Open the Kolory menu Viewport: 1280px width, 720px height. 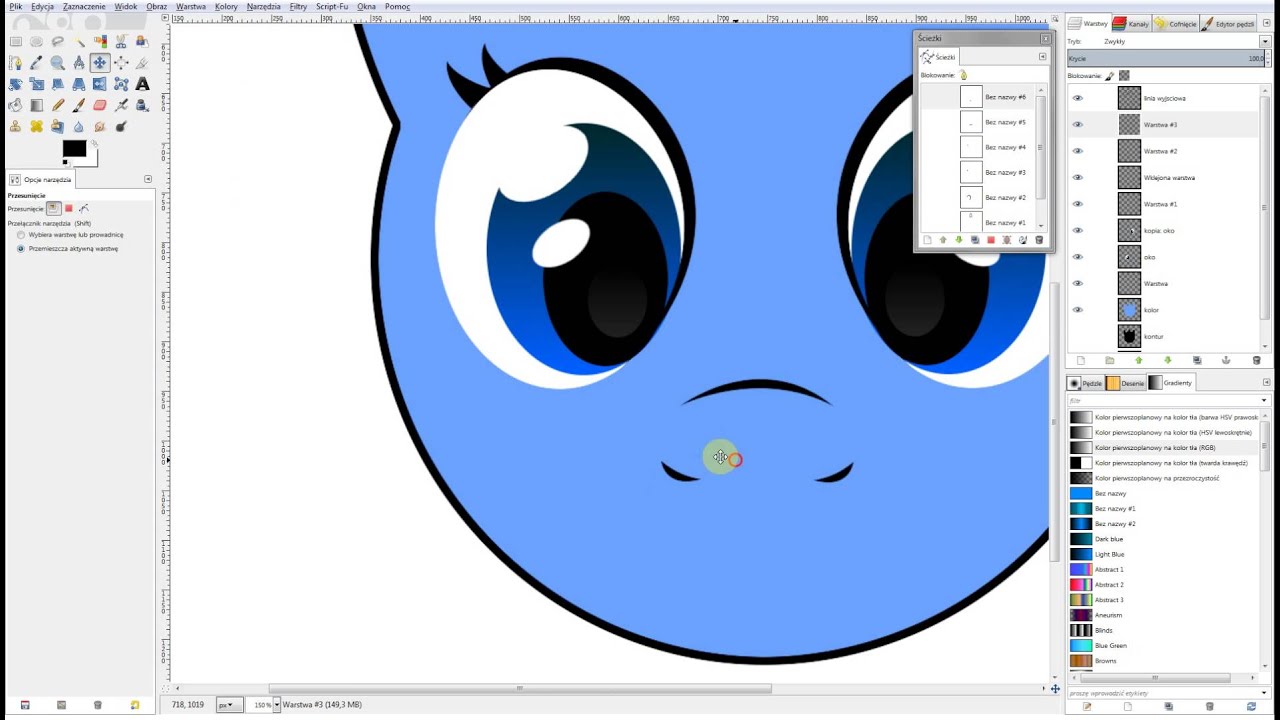[226, 7]
